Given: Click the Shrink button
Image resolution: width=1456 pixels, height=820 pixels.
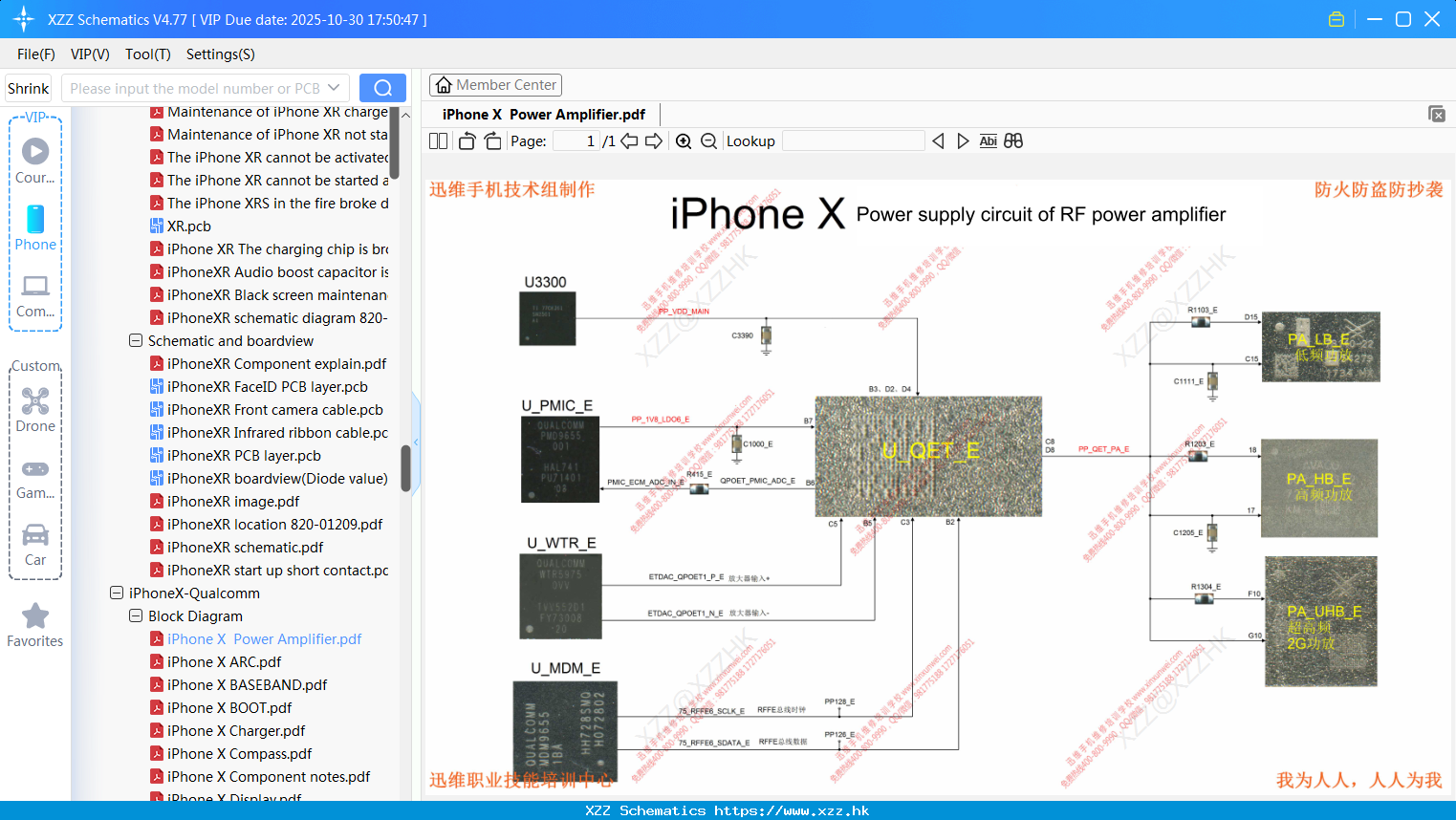Looking at the screenshot, I should (x=29, y=88).
